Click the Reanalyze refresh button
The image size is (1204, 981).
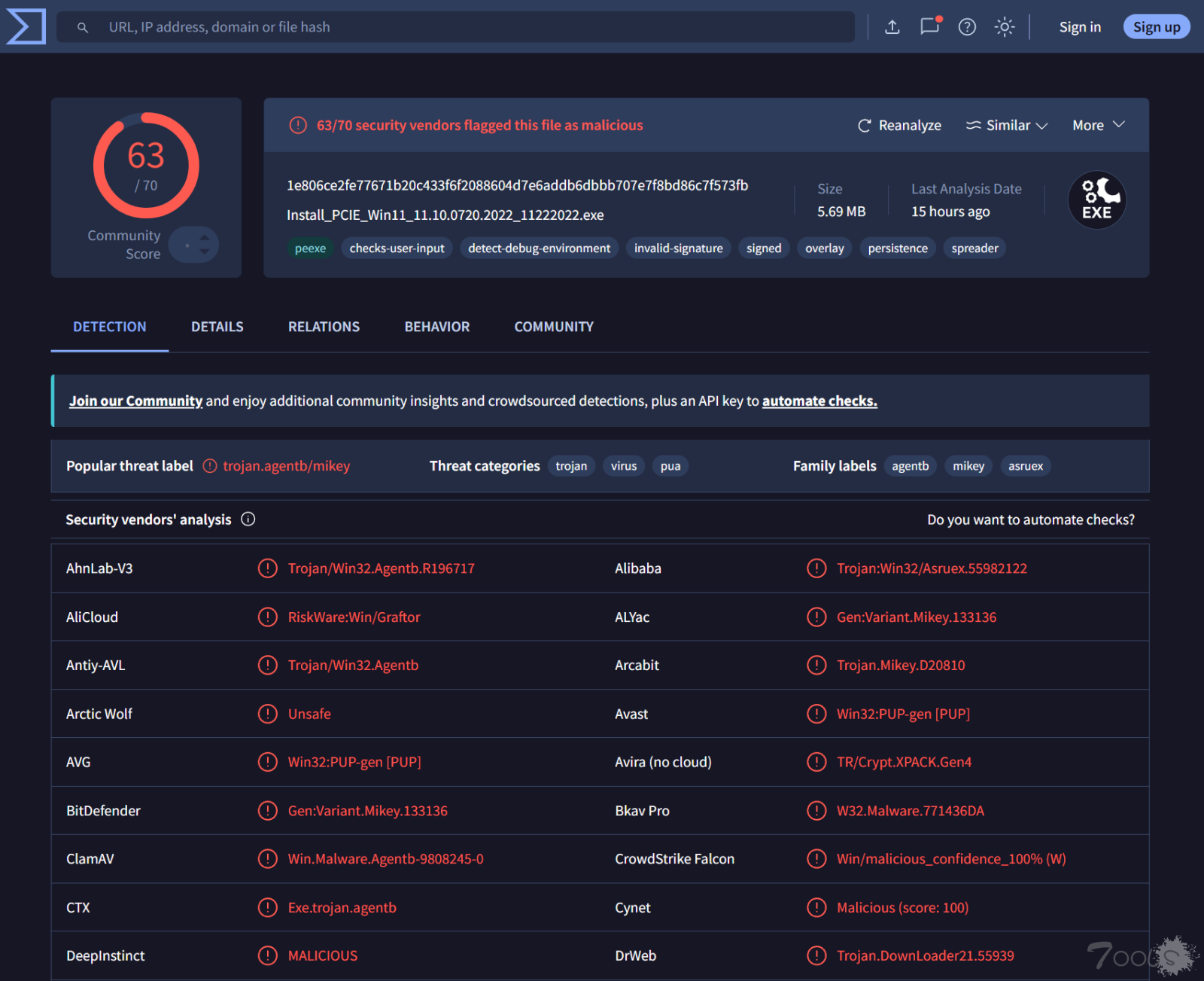coord(899,125)
